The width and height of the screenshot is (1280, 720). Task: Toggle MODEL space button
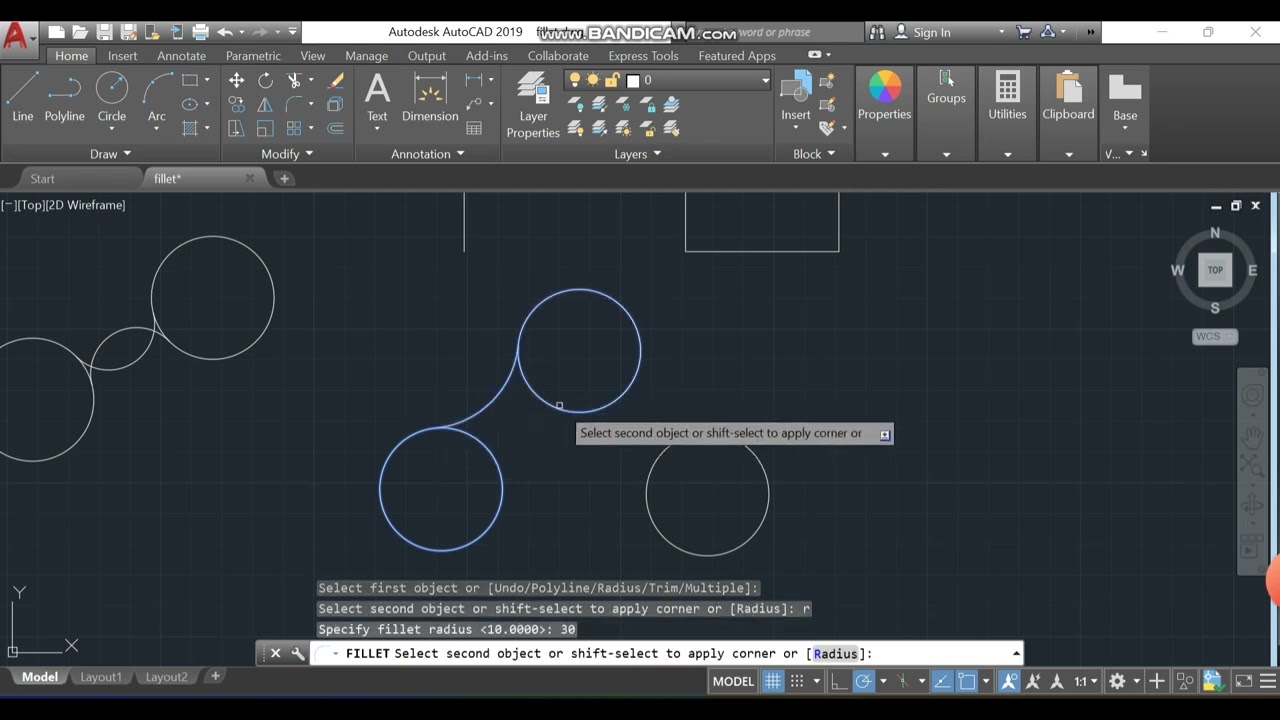point(733,681)
